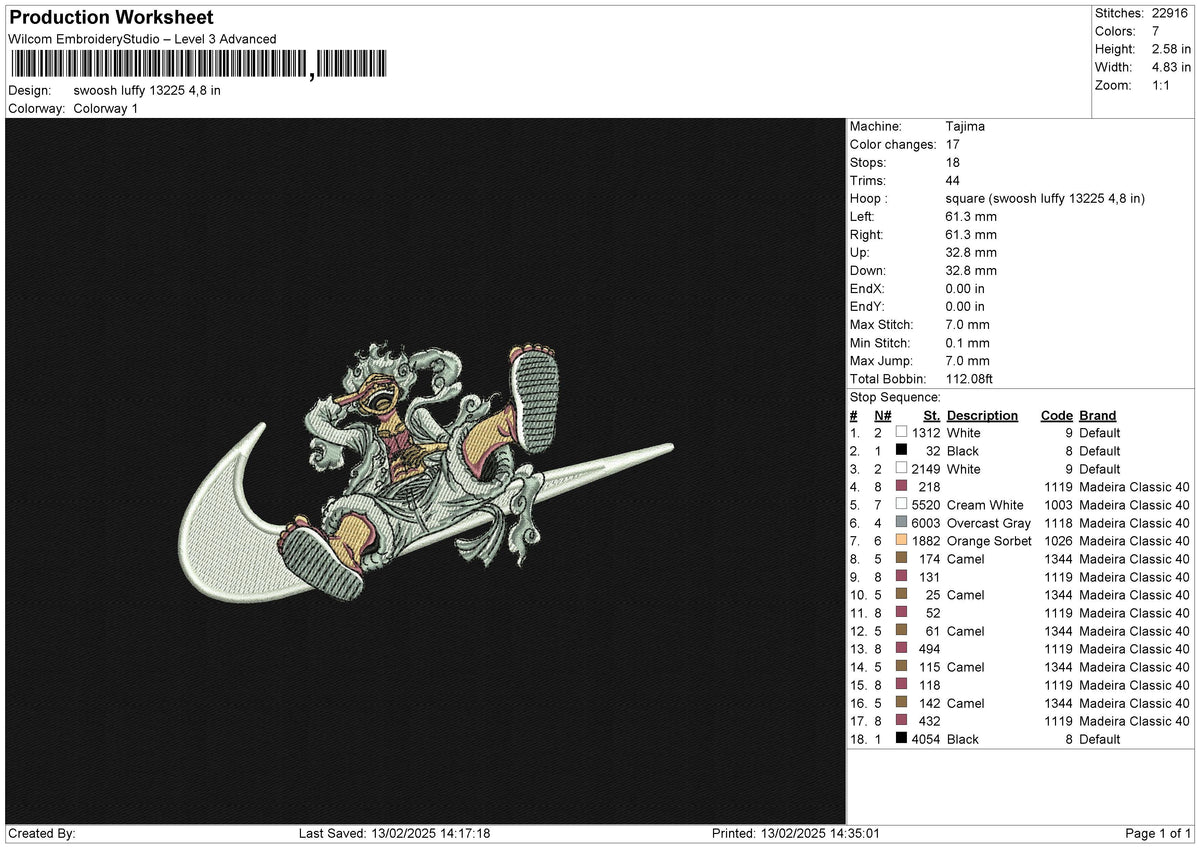Click the Production Worksheet heading
This screenshot has width=1200, height=848.
click(111, 18)
